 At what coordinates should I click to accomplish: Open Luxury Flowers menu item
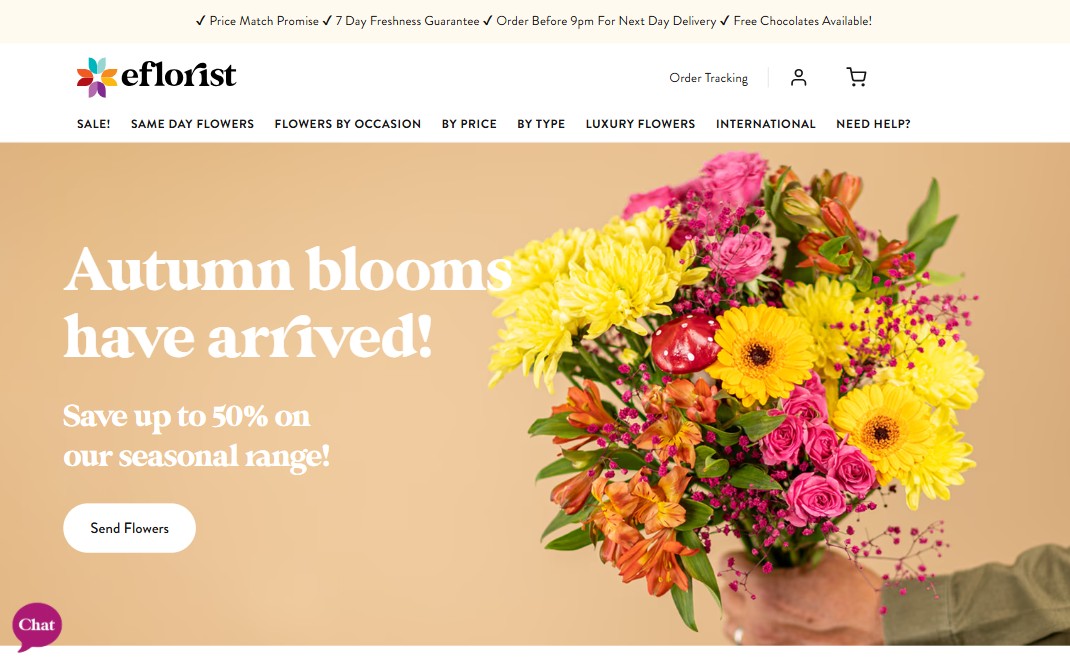click(640, 124)
